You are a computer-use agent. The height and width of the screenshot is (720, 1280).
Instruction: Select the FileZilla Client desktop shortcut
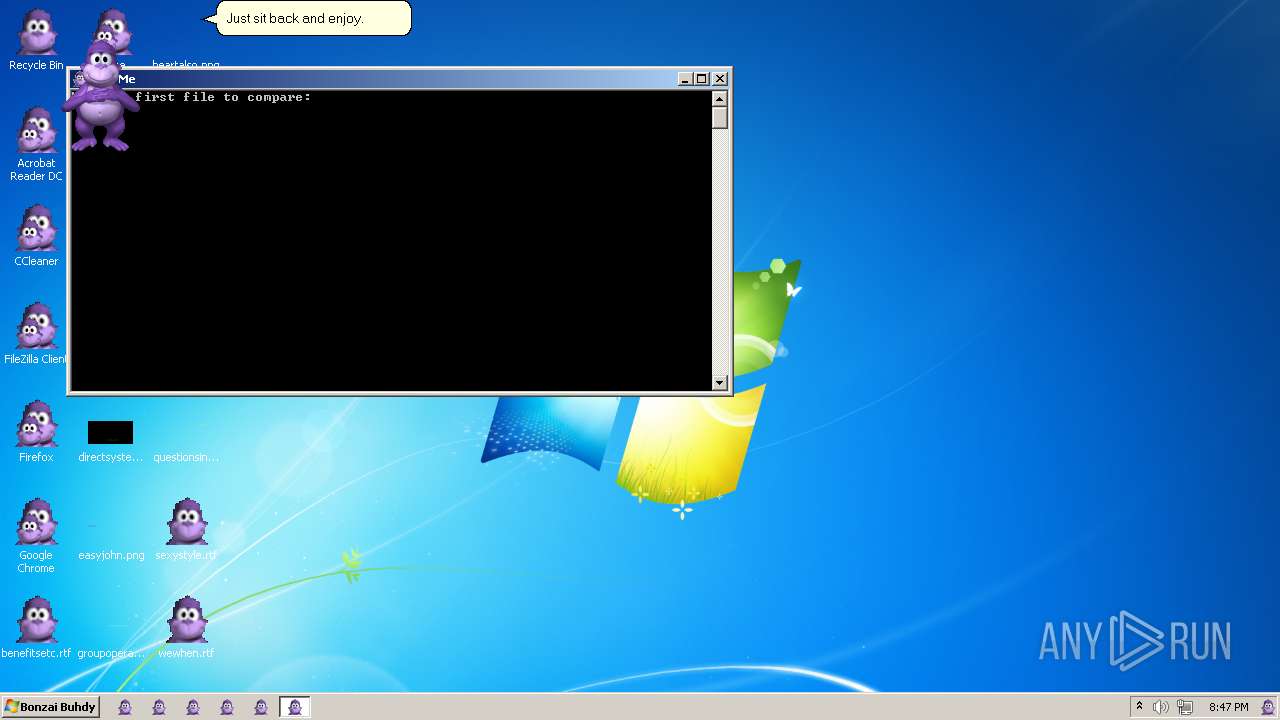tap(36, 334)
